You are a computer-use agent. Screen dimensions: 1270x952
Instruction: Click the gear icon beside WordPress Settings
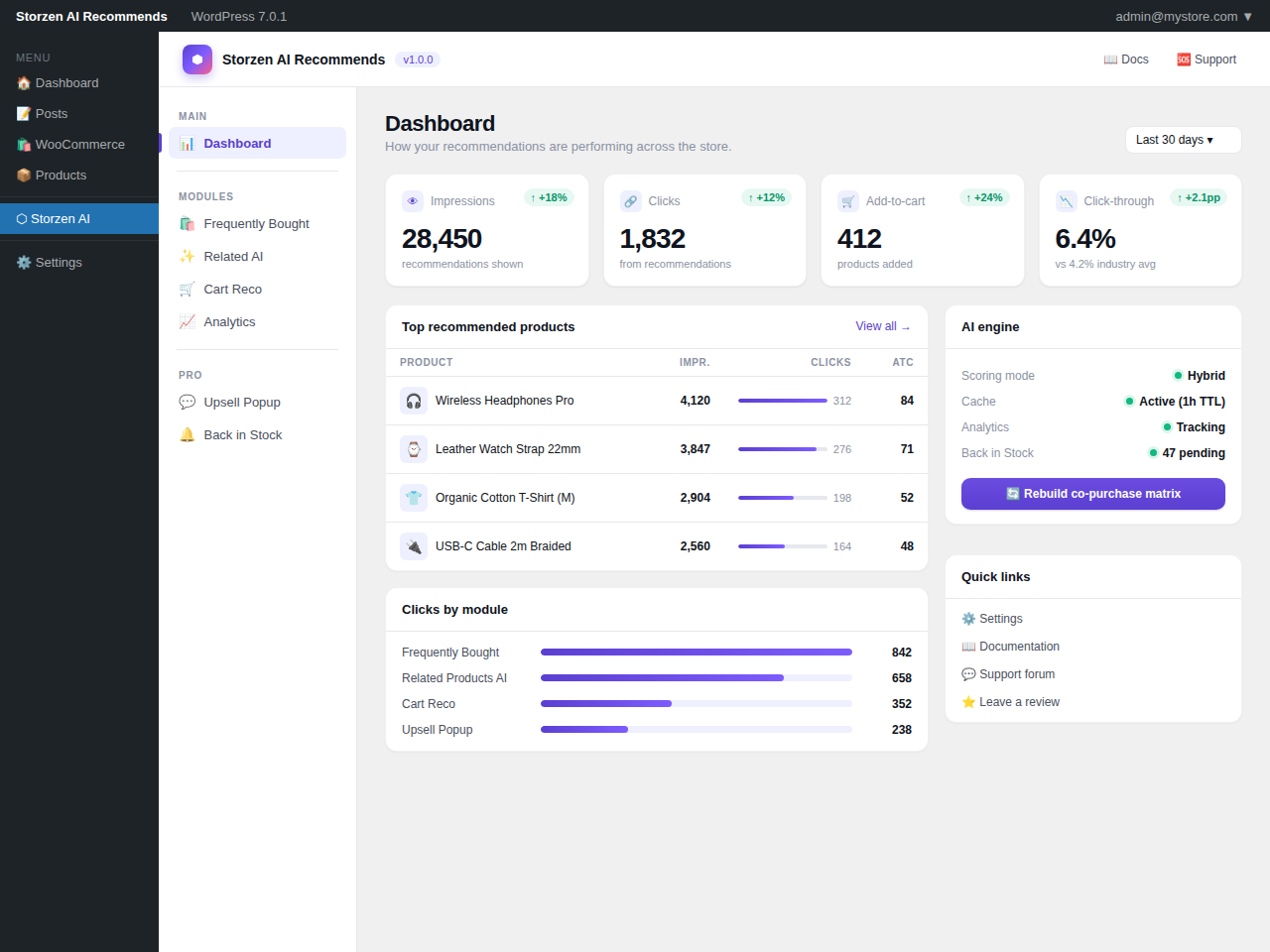click(x=24, y=263)
